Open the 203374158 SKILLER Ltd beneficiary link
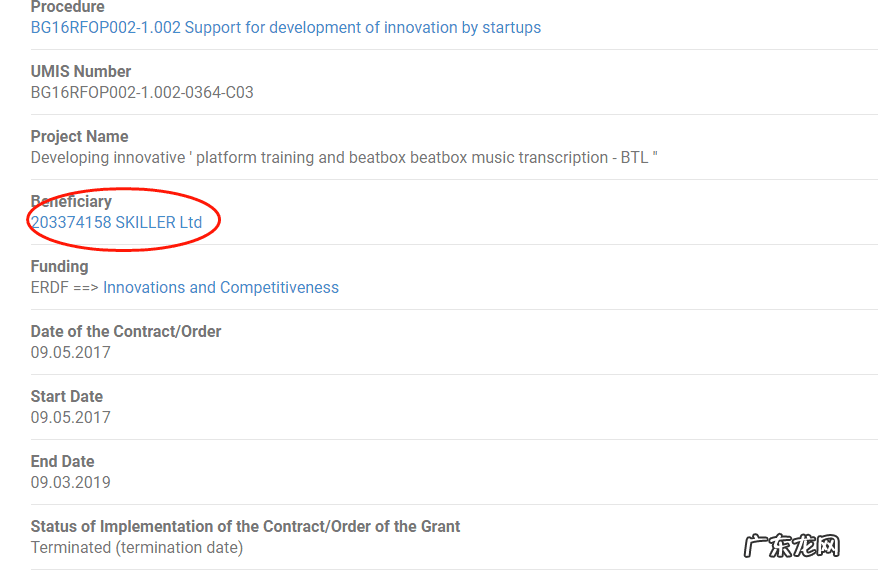878x575 pixels. click(116, 223)
